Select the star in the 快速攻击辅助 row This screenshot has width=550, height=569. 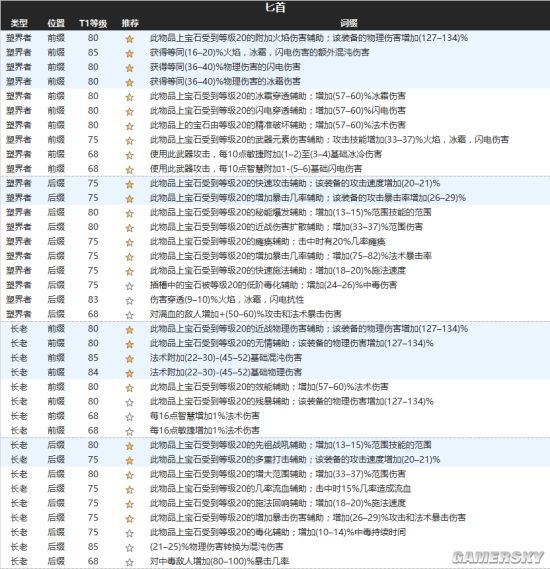(130, 184)
